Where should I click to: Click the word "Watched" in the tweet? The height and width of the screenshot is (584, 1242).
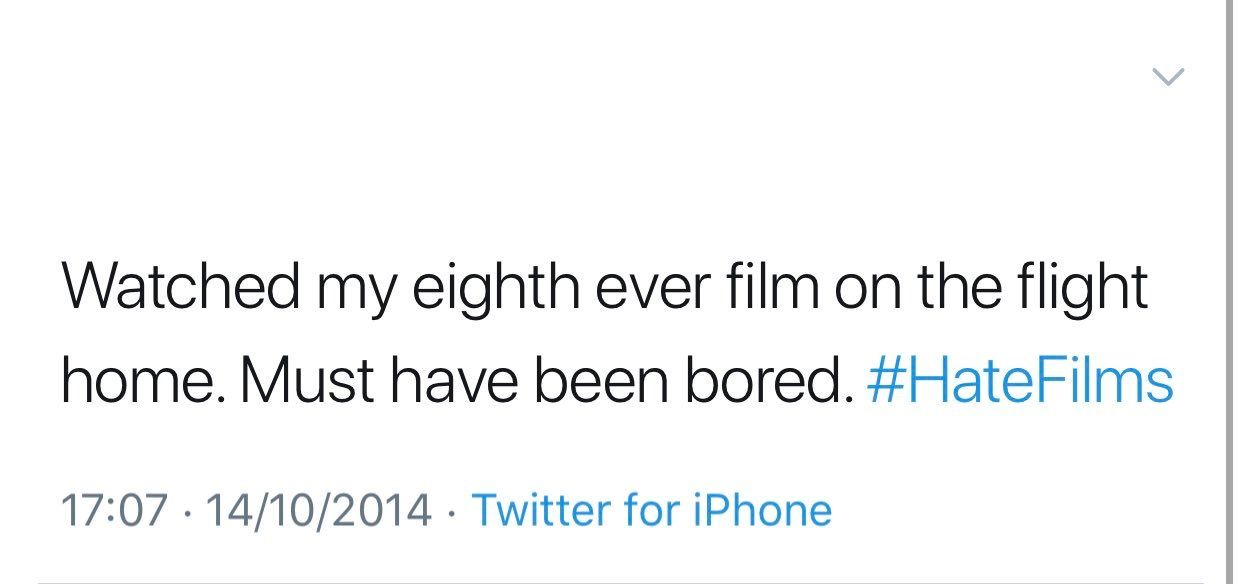[180, 288]
